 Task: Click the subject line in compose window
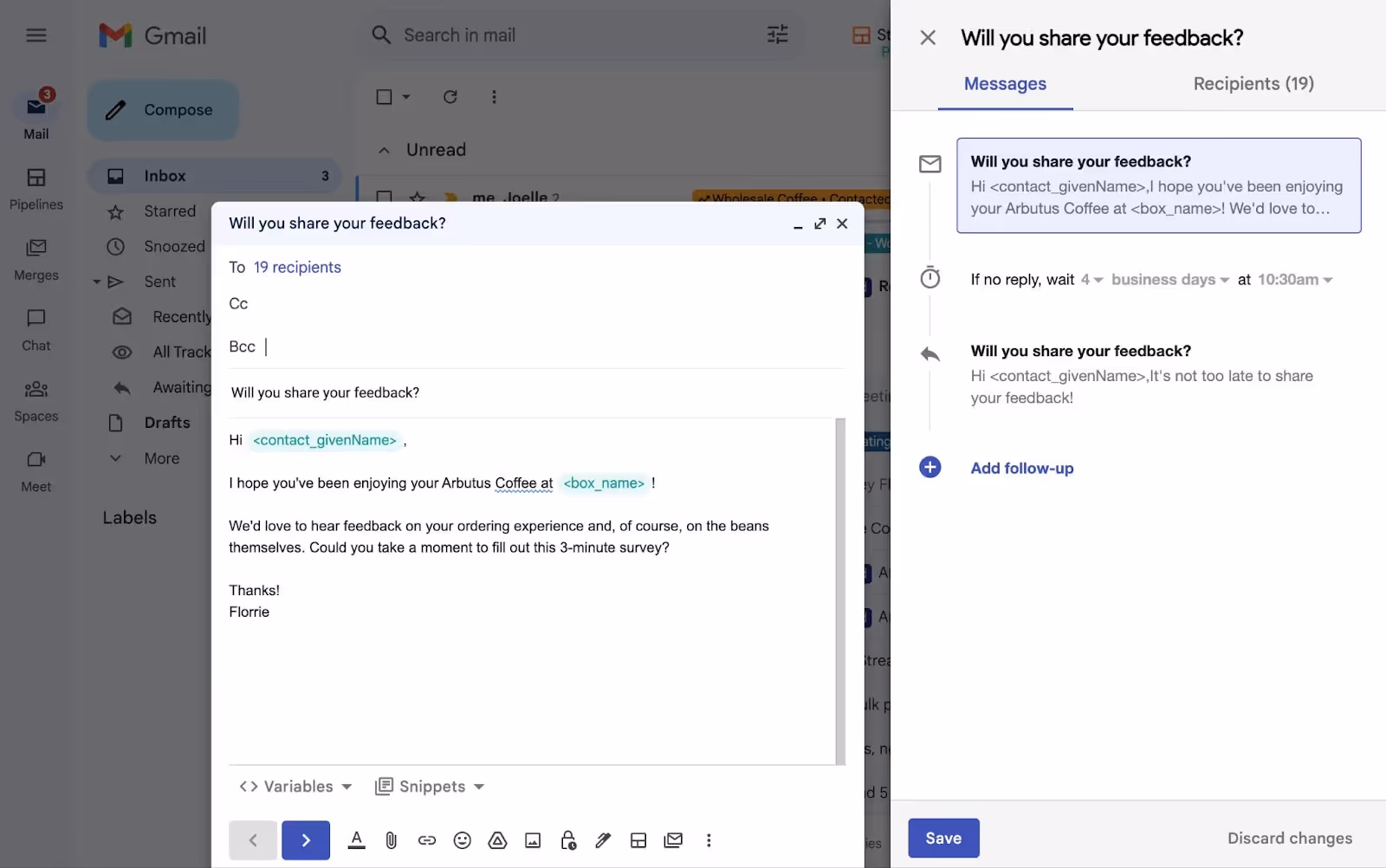click(537, 393)
